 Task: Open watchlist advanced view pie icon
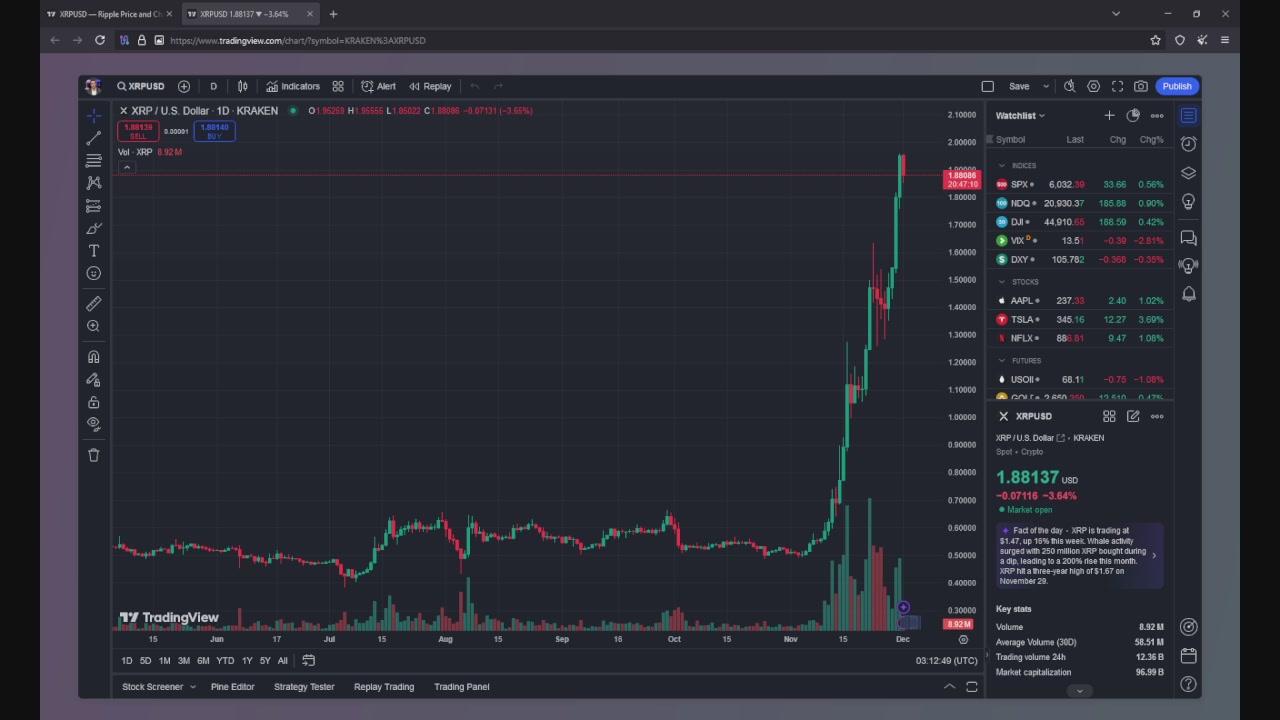tap(1133, 116)
